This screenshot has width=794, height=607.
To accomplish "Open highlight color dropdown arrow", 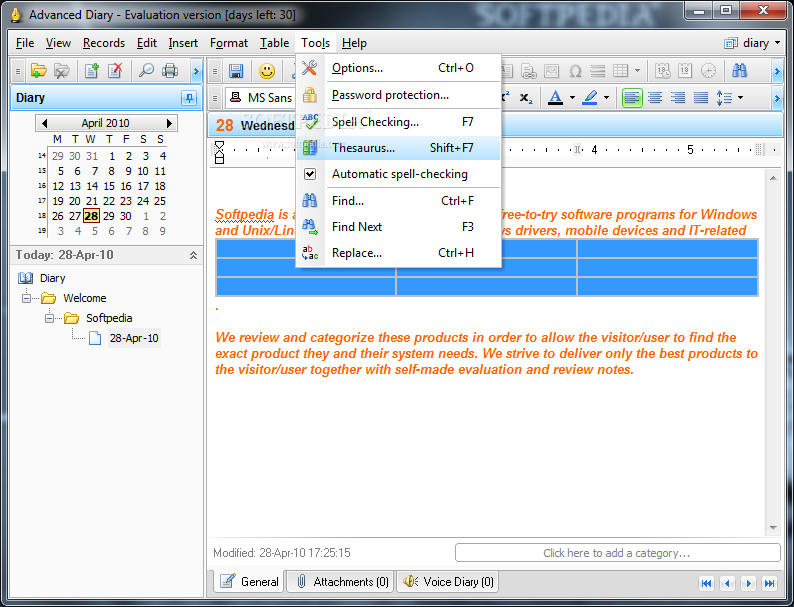I will coord(606,98).
